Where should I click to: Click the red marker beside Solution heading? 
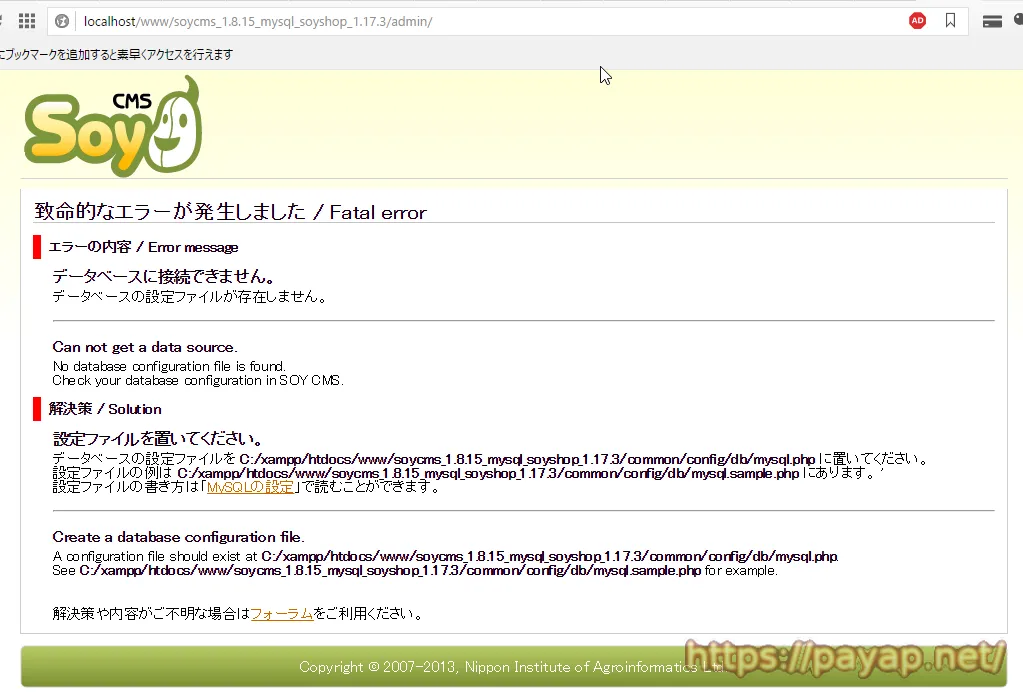coord(37,409)
